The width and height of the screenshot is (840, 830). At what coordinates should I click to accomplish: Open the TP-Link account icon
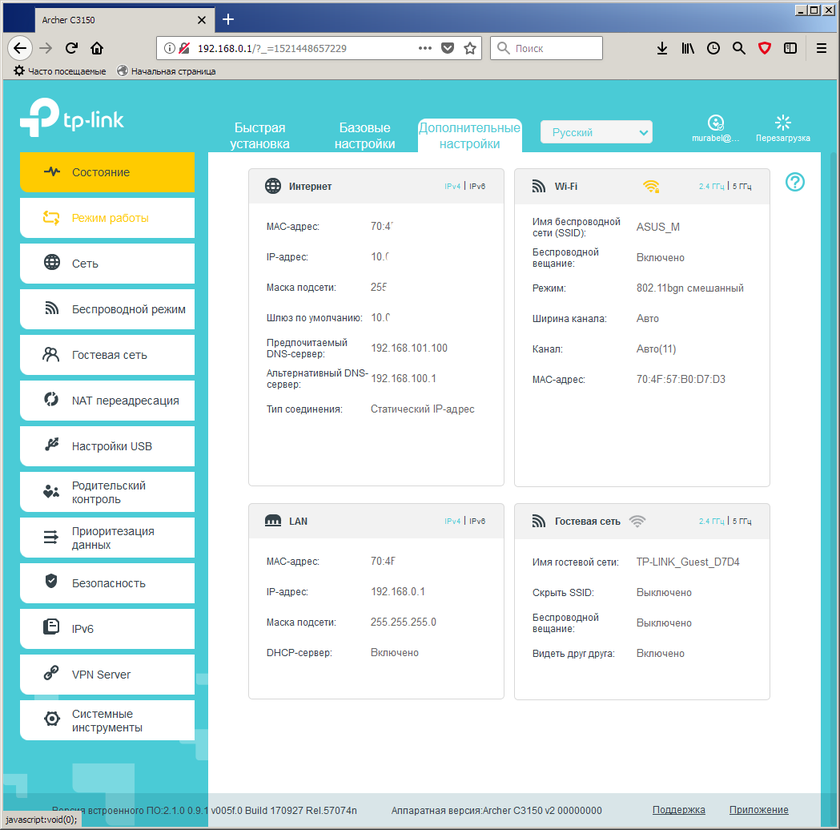pos(715,122)
